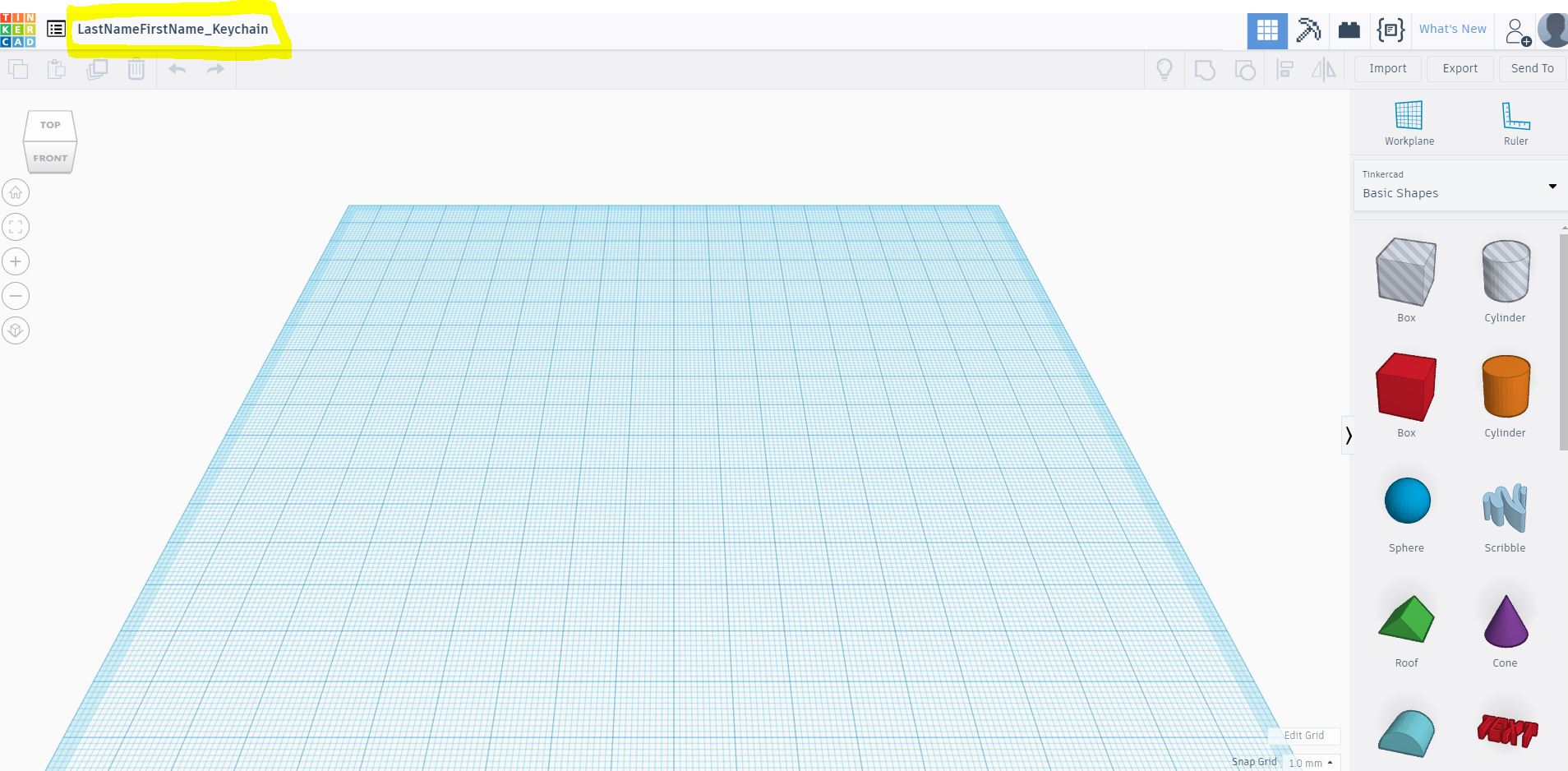Pick the teal Round Roof shape
Image resolution: width=1568 pixels, height=771 pixels.
click(1406, 733)
